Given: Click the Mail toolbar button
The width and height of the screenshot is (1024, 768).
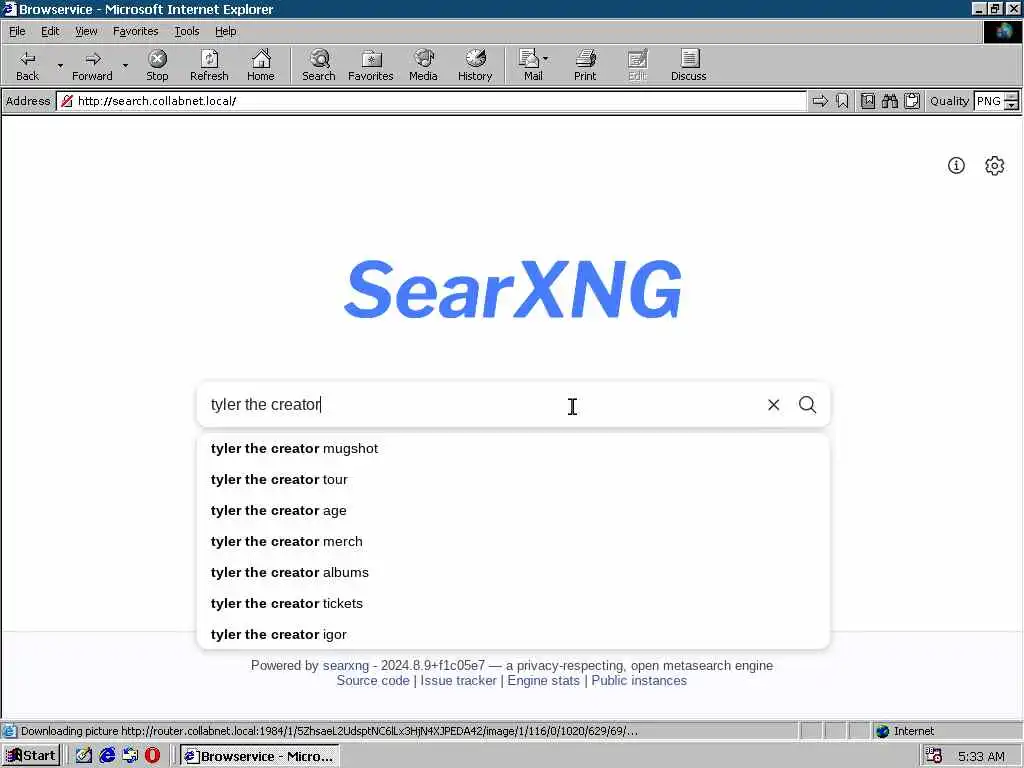Looking at the screenshot, I should (x=531, y=65).
